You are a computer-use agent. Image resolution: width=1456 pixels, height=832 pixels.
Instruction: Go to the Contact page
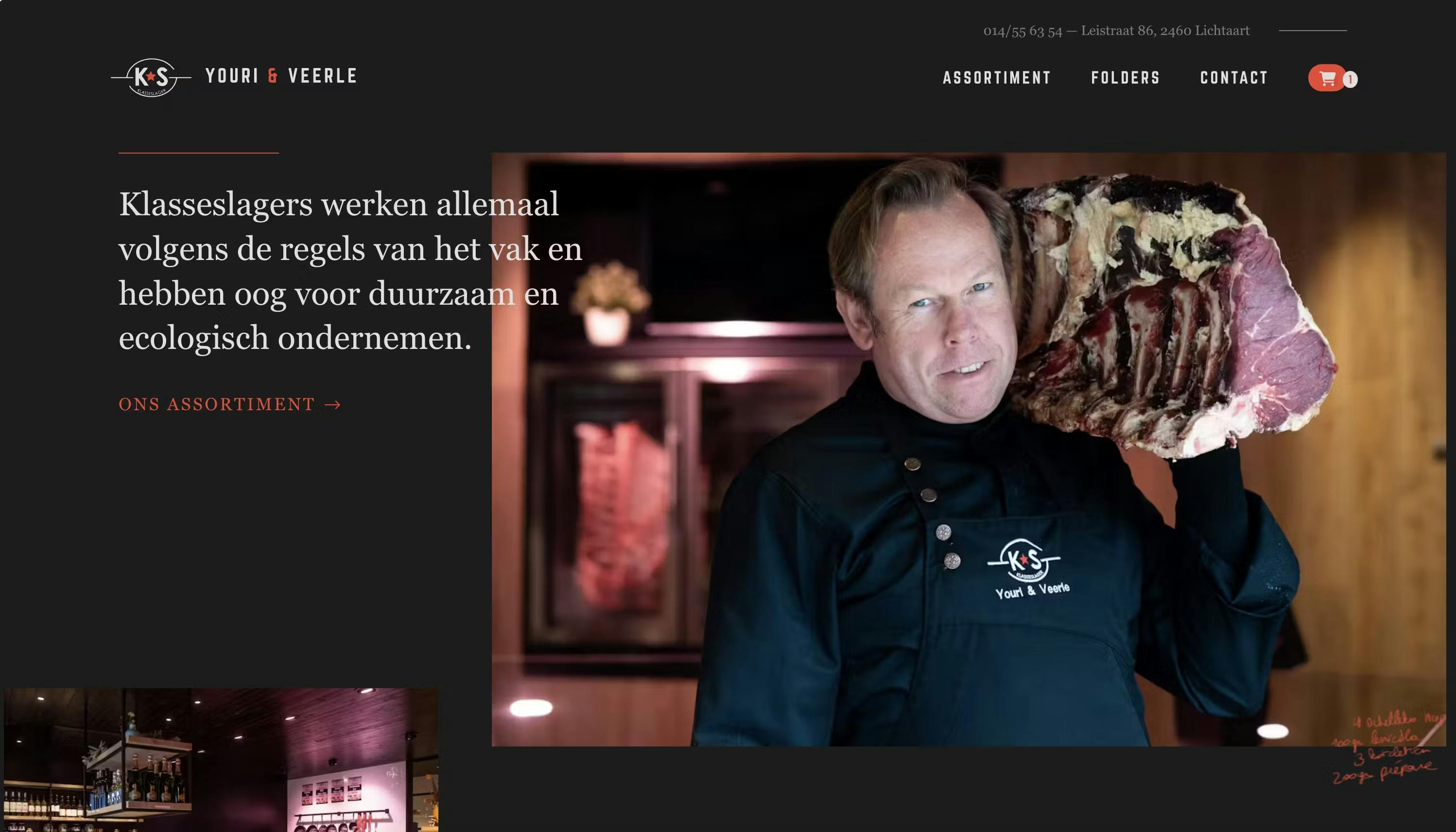pos(1234,78)
